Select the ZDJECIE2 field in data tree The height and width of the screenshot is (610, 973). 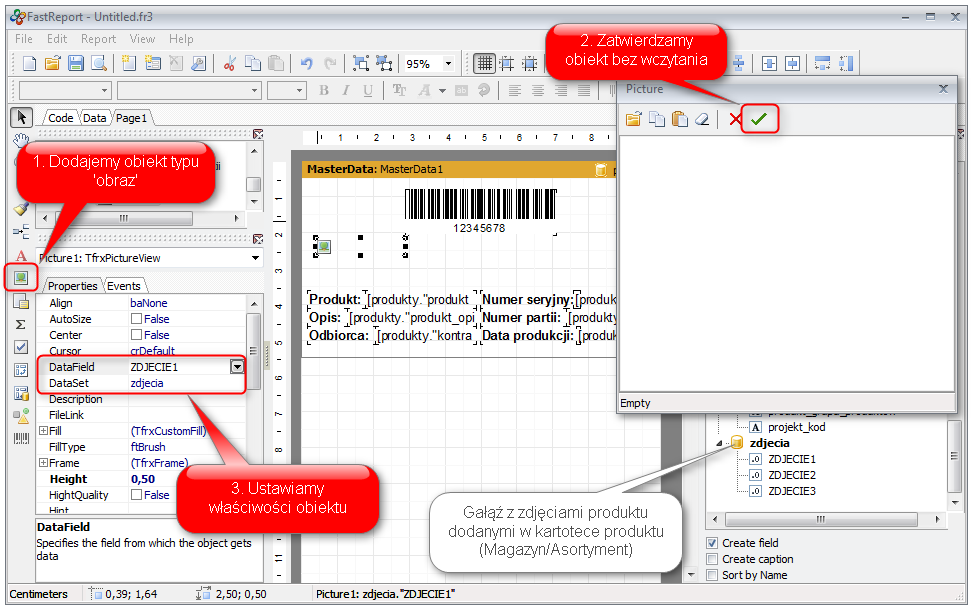coord(791,475)
